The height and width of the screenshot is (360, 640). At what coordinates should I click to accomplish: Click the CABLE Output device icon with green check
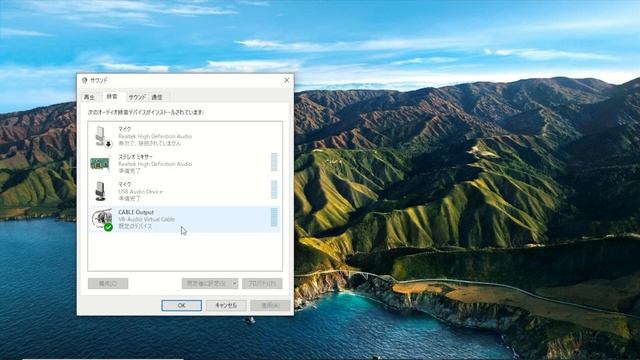tap(102, 220)
